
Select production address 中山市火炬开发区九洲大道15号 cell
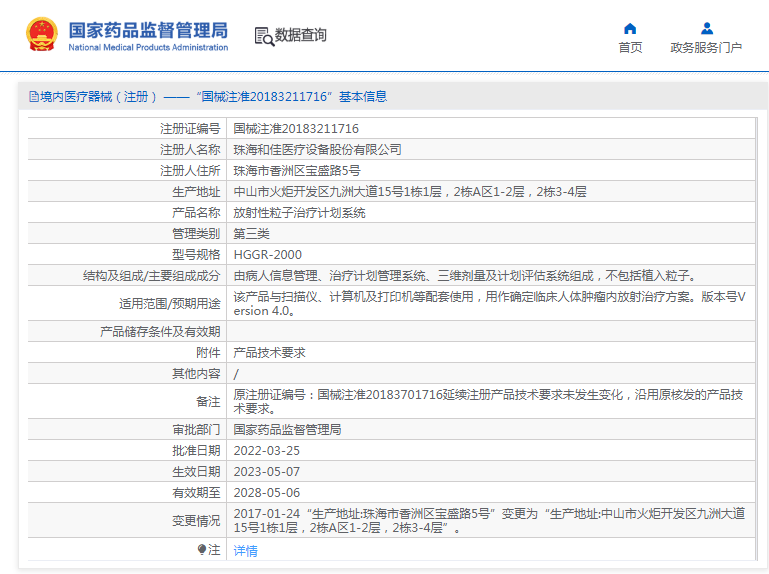[410, 192]
